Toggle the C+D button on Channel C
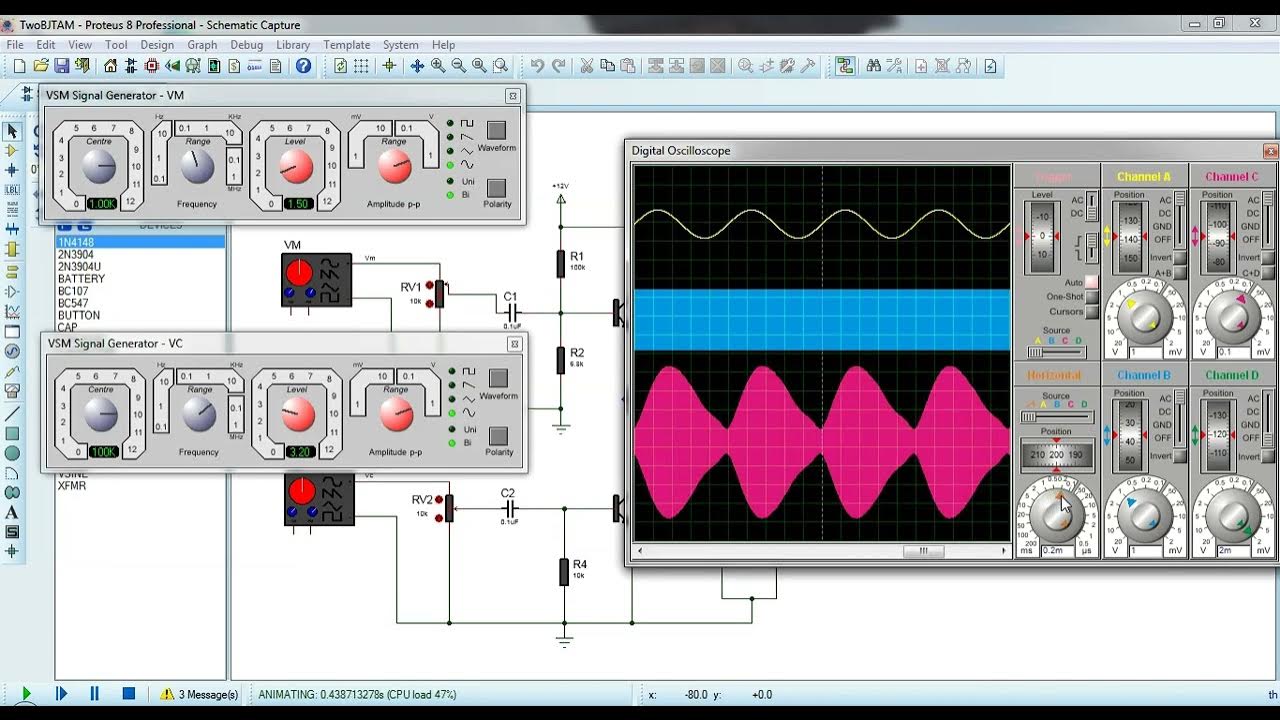The height and width of the screenshot is (720, 1280). click(1269, 272)
